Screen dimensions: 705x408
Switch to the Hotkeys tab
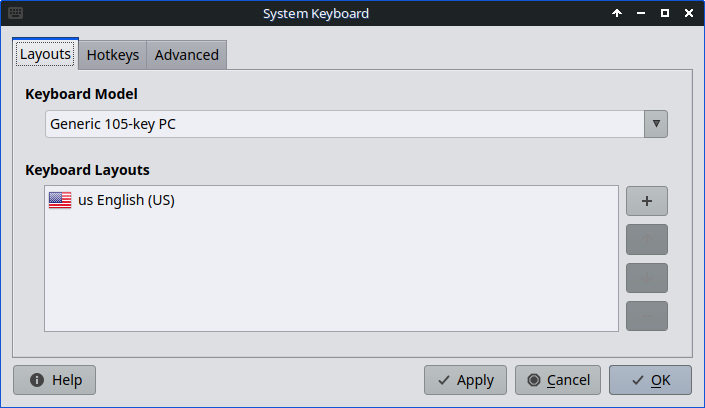(113, 55)
